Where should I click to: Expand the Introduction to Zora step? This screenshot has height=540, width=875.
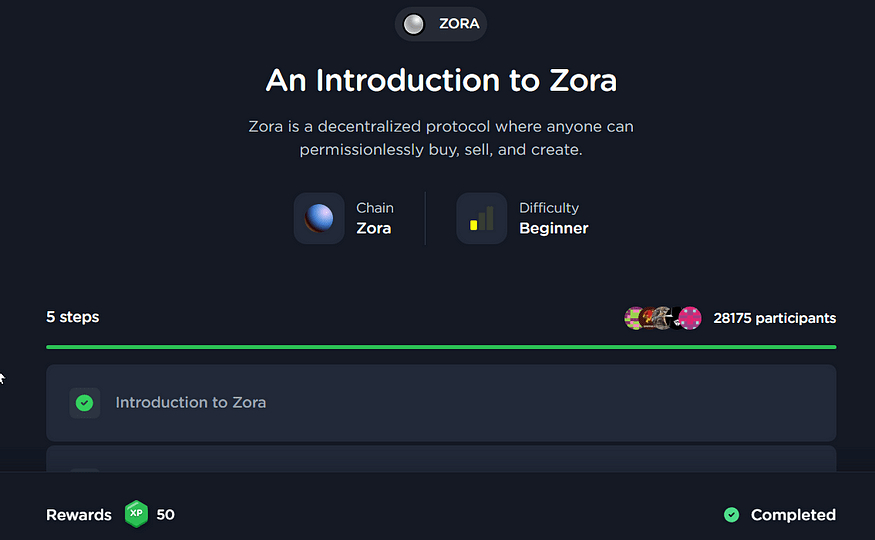440,403
